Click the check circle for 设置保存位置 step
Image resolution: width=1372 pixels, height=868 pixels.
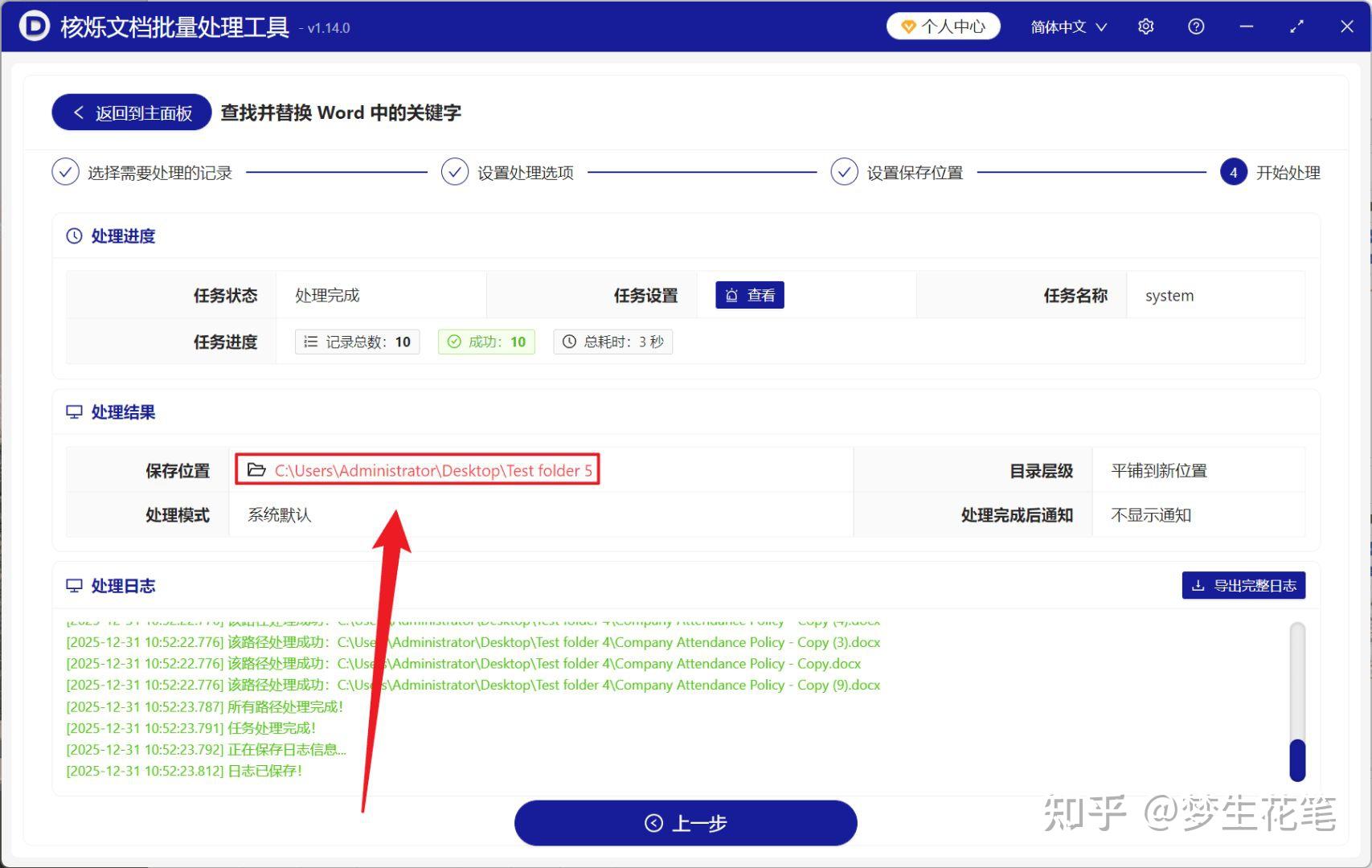[844, 172]
